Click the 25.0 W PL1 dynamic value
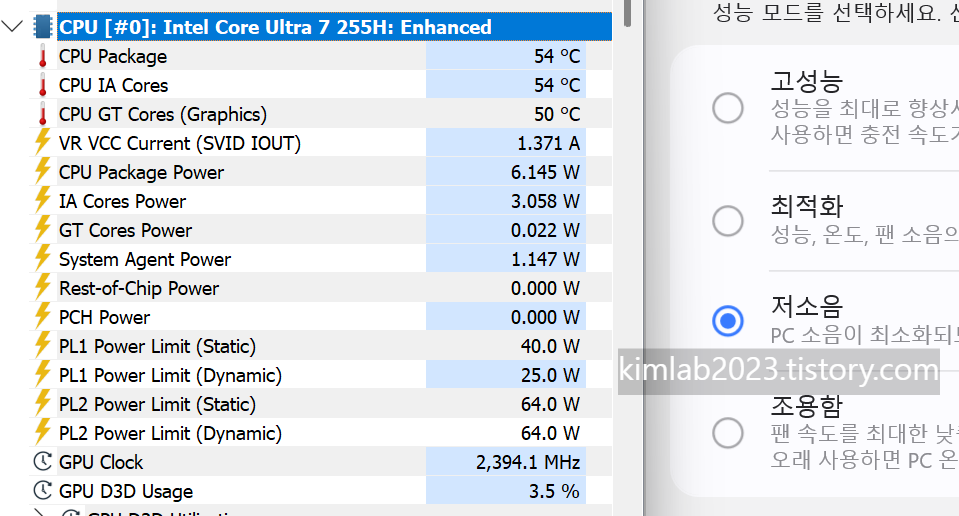 coord(550,375)
